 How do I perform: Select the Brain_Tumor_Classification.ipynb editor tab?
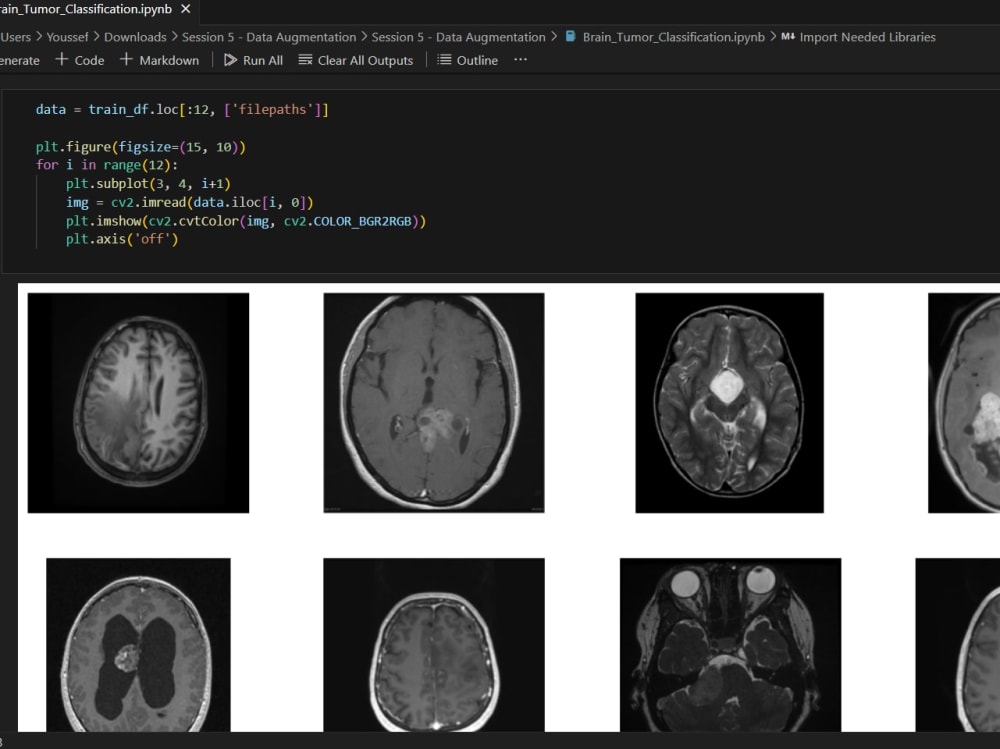(96, 9)
